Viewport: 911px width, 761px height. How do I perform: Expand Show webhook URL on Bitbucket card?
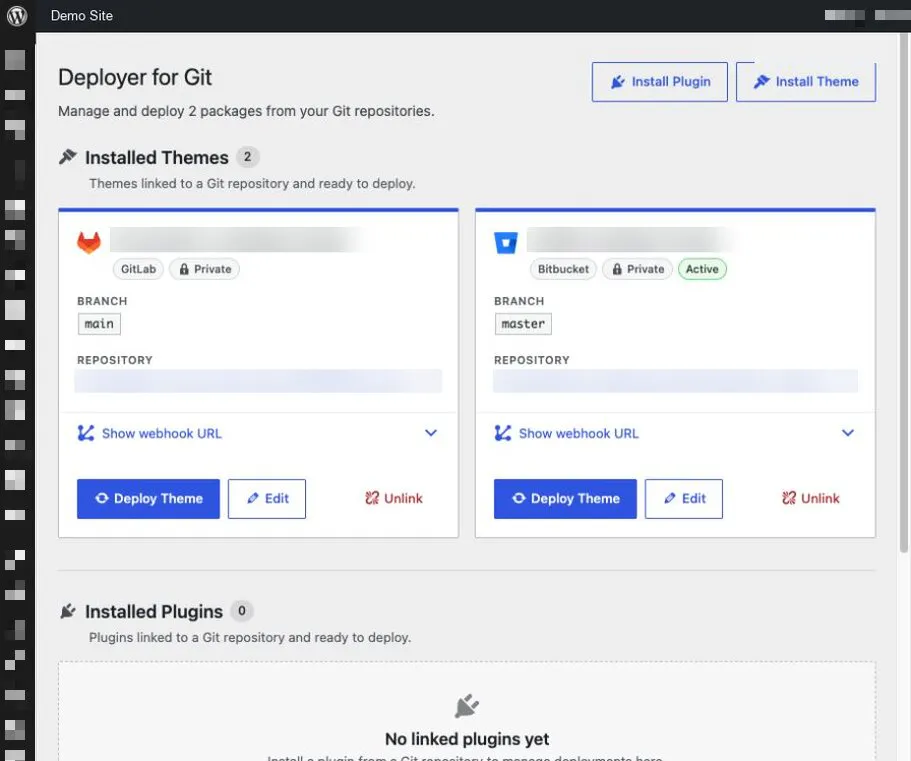click(x=579, y=433)
